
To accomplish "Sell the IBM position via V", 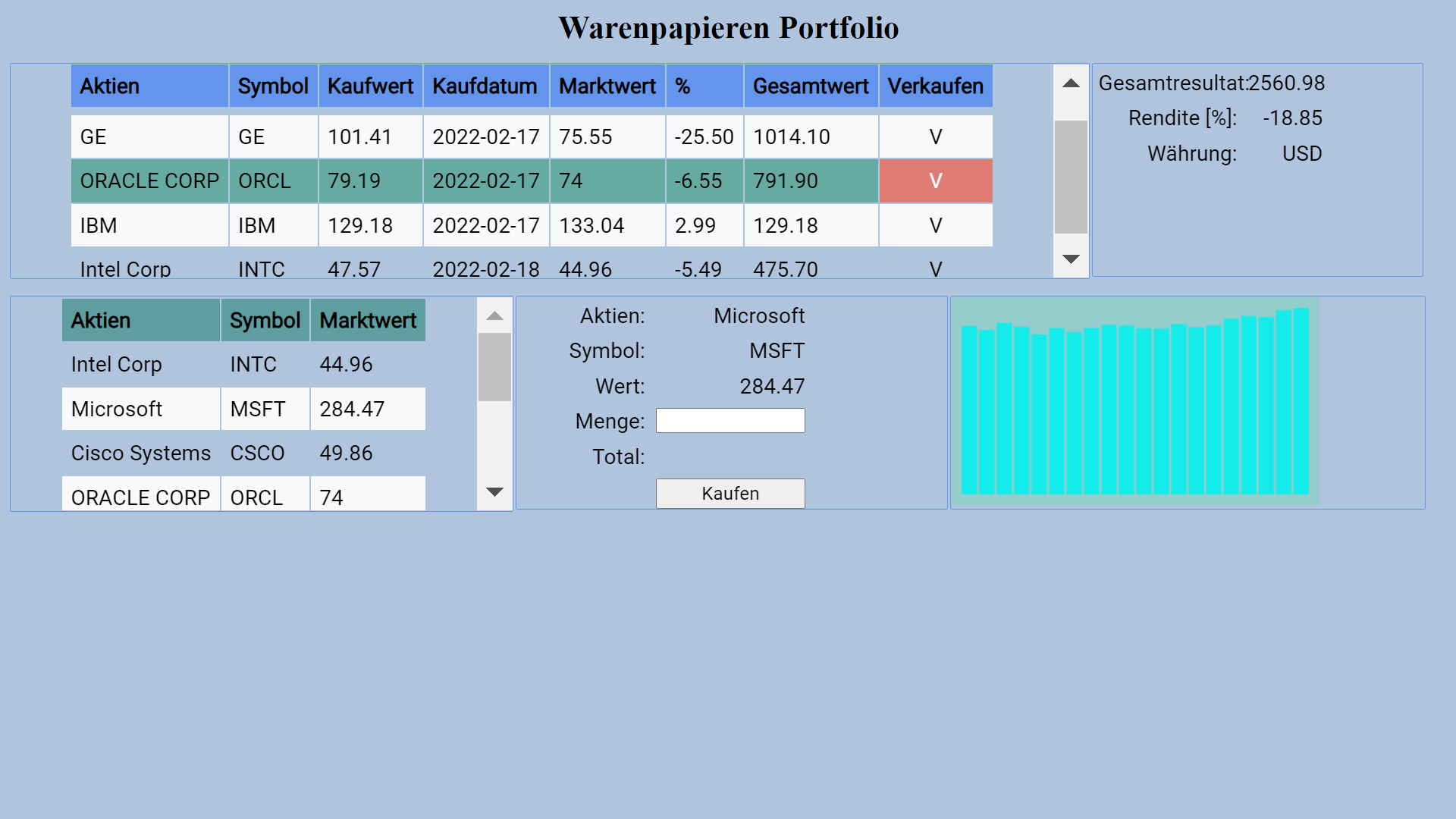I will (935, 225).
